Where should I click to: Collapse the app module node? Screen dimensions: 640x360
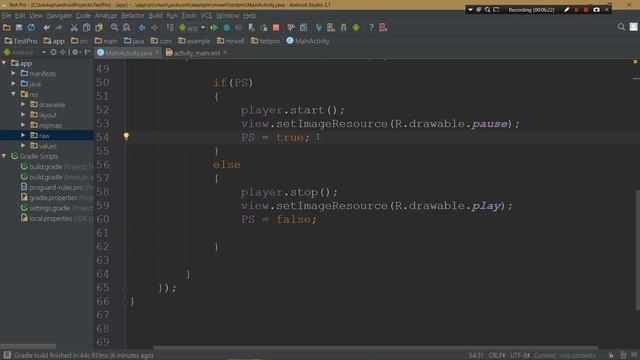point(4,63)
